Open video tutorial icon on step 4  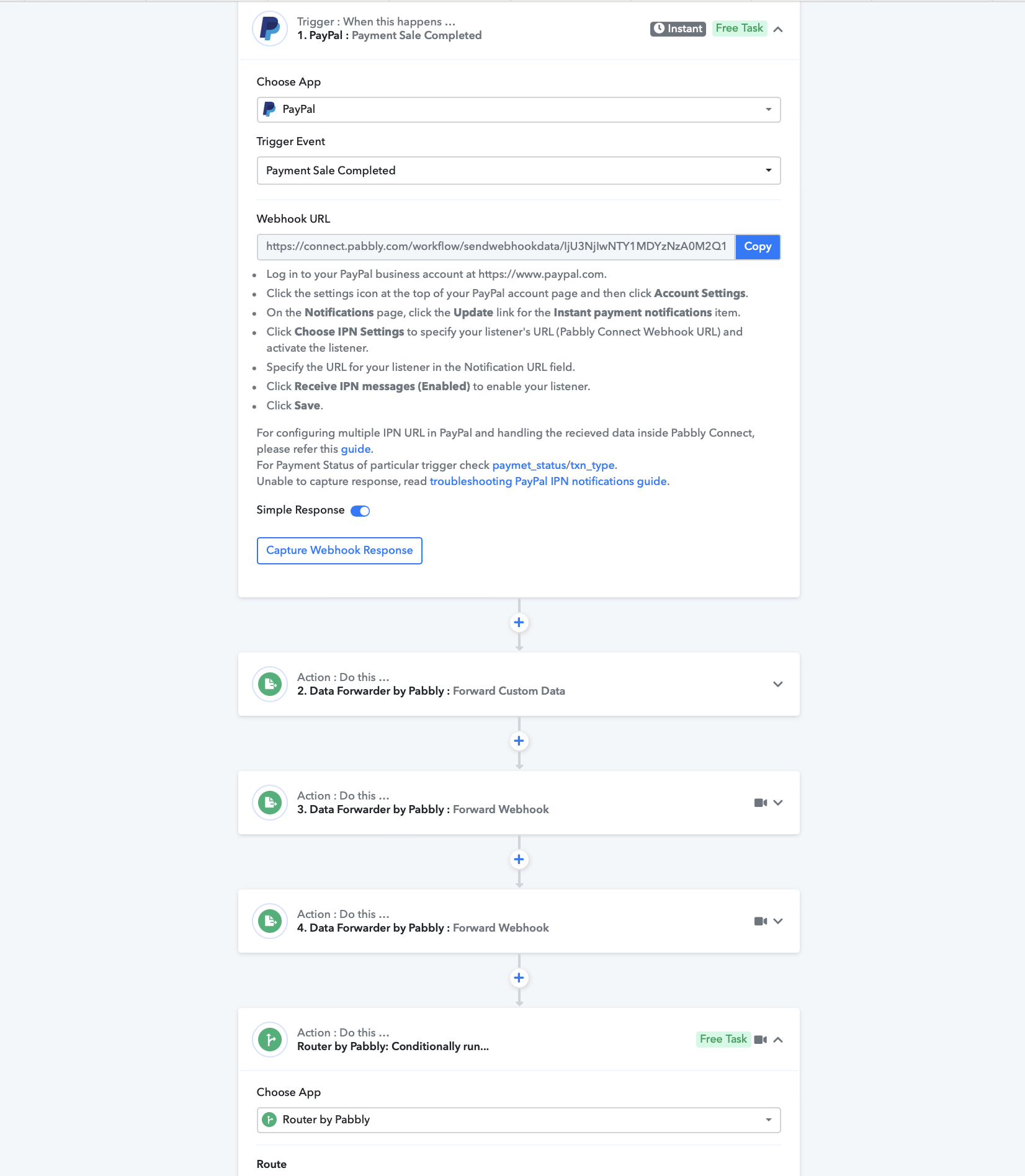[x=761, y=921]
